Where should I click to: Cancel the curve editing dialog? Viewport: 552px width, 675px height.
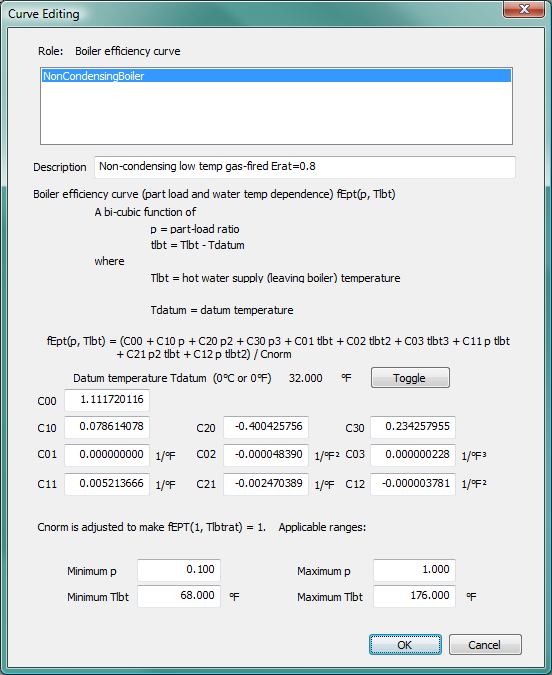[x=485, y=644]
